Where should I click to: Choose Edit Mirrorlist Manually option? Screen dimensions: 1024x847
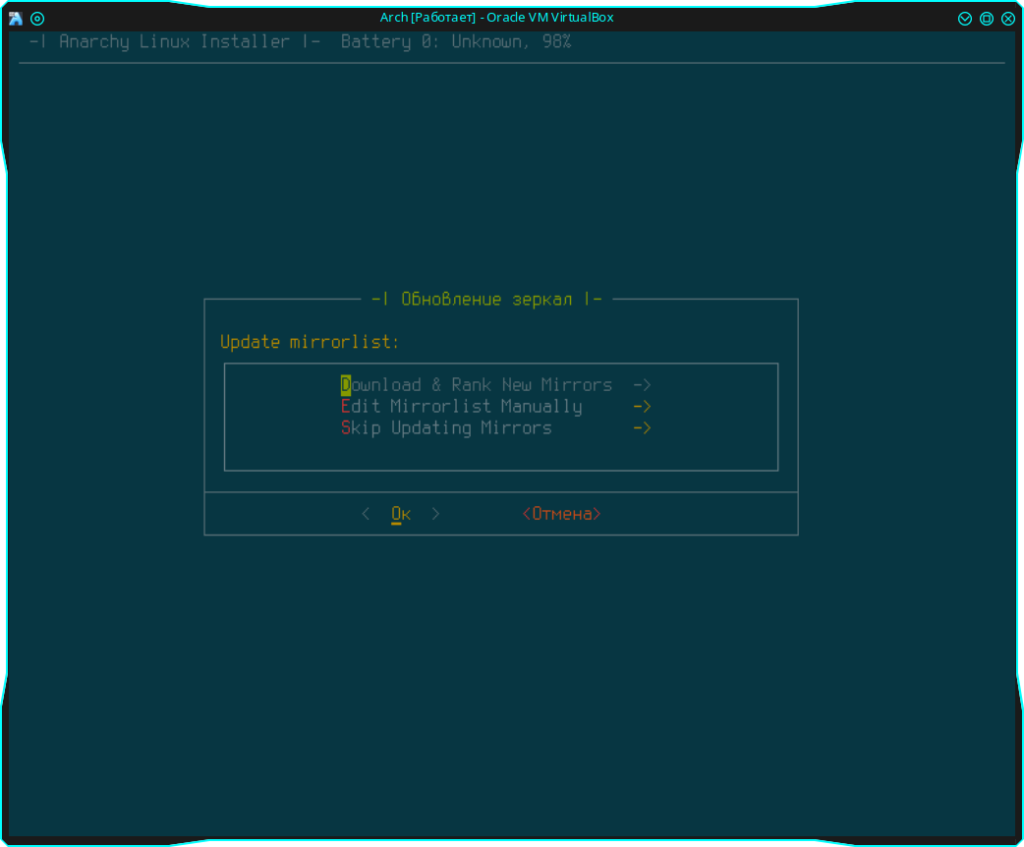click(x=461, y=407)
